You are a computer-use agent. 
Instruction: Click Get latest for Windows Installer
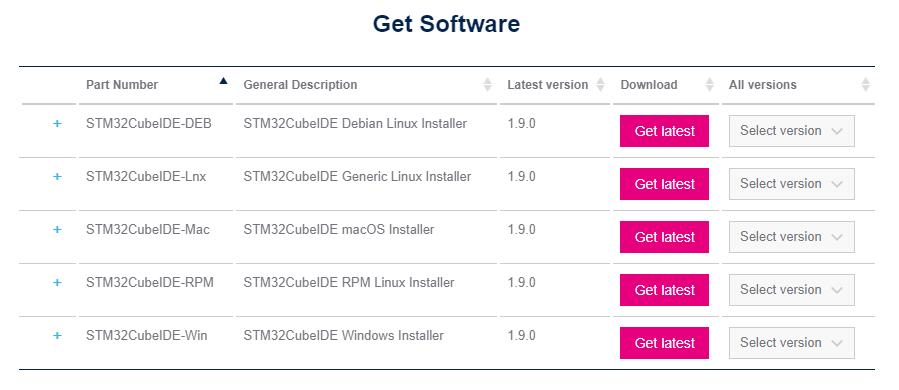[x=664, y=343]
